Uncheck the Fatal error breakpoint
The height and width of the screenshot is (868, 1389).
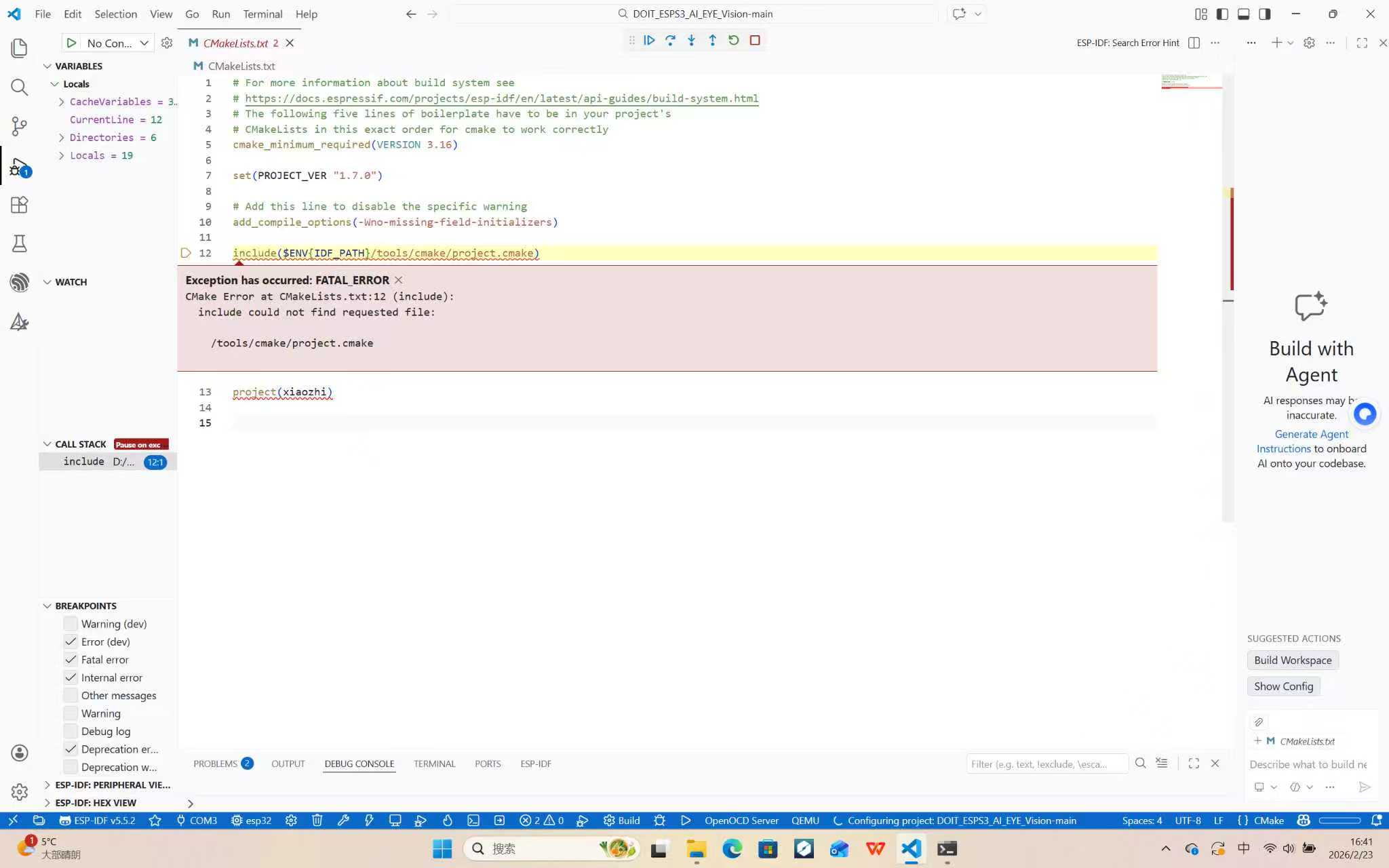[x=71, y=660]
